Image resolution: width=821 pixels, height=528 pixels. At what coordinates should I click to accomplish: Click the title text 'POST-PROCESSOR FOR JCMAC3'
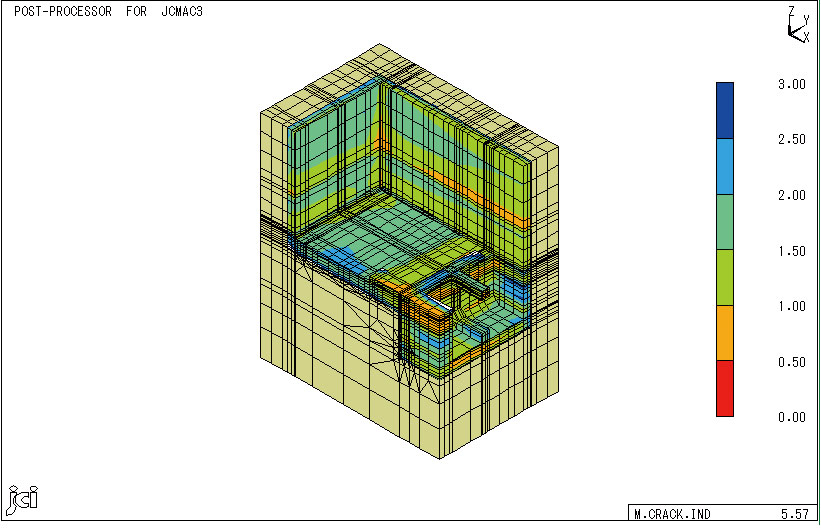coord(108,12)
